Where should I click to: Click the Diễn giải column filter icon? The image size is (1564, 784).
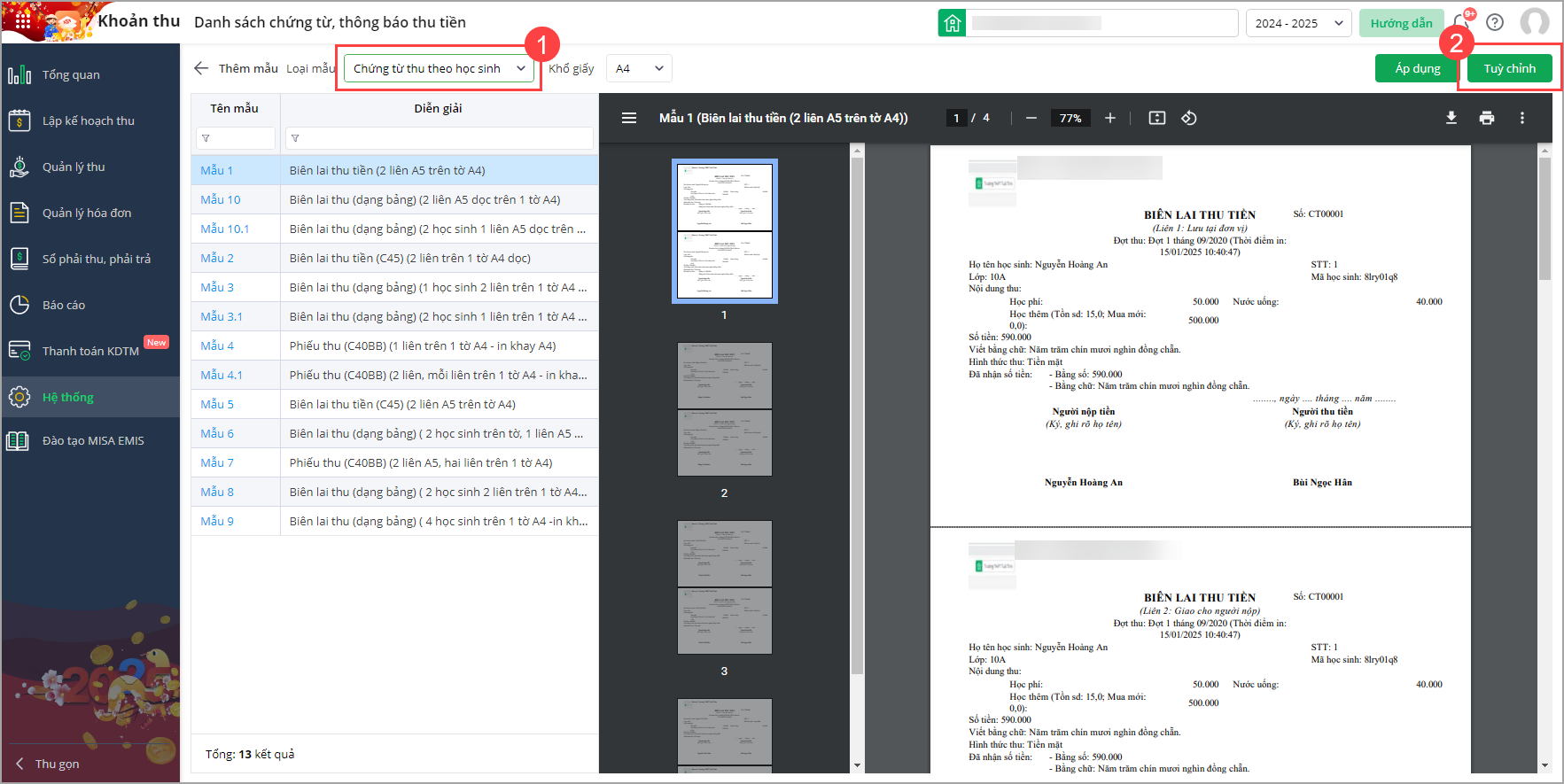pyautogui.click(x=295, y=138)
